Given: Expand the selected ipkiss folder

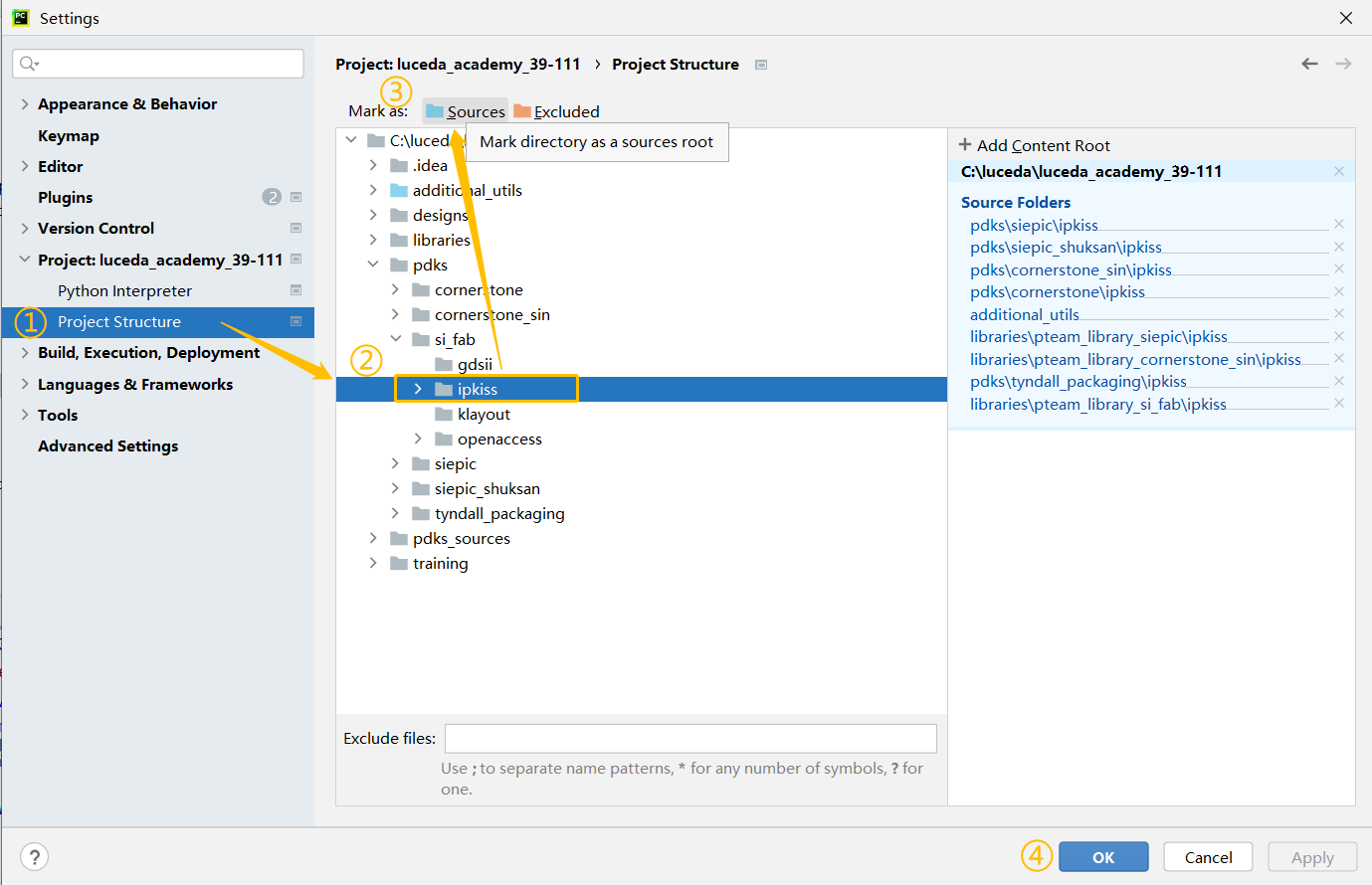Looking at the screenshot, I should [x=418, y=389].
